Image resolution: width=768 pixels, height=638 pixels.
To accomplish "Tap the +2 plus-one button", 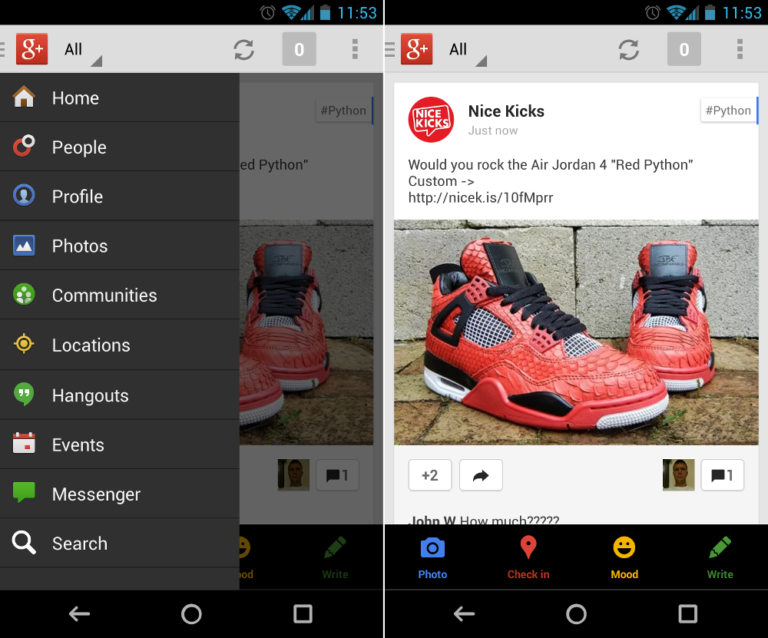I will [430, 475].
